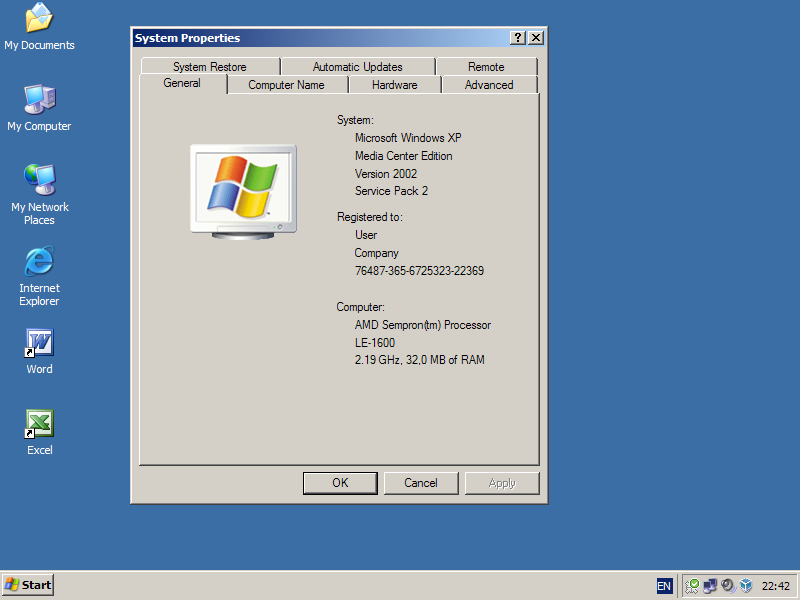Click the 'Registered to:' label
Screen dimensions: 800x600
pyautogui.click(x=370, y=217)
